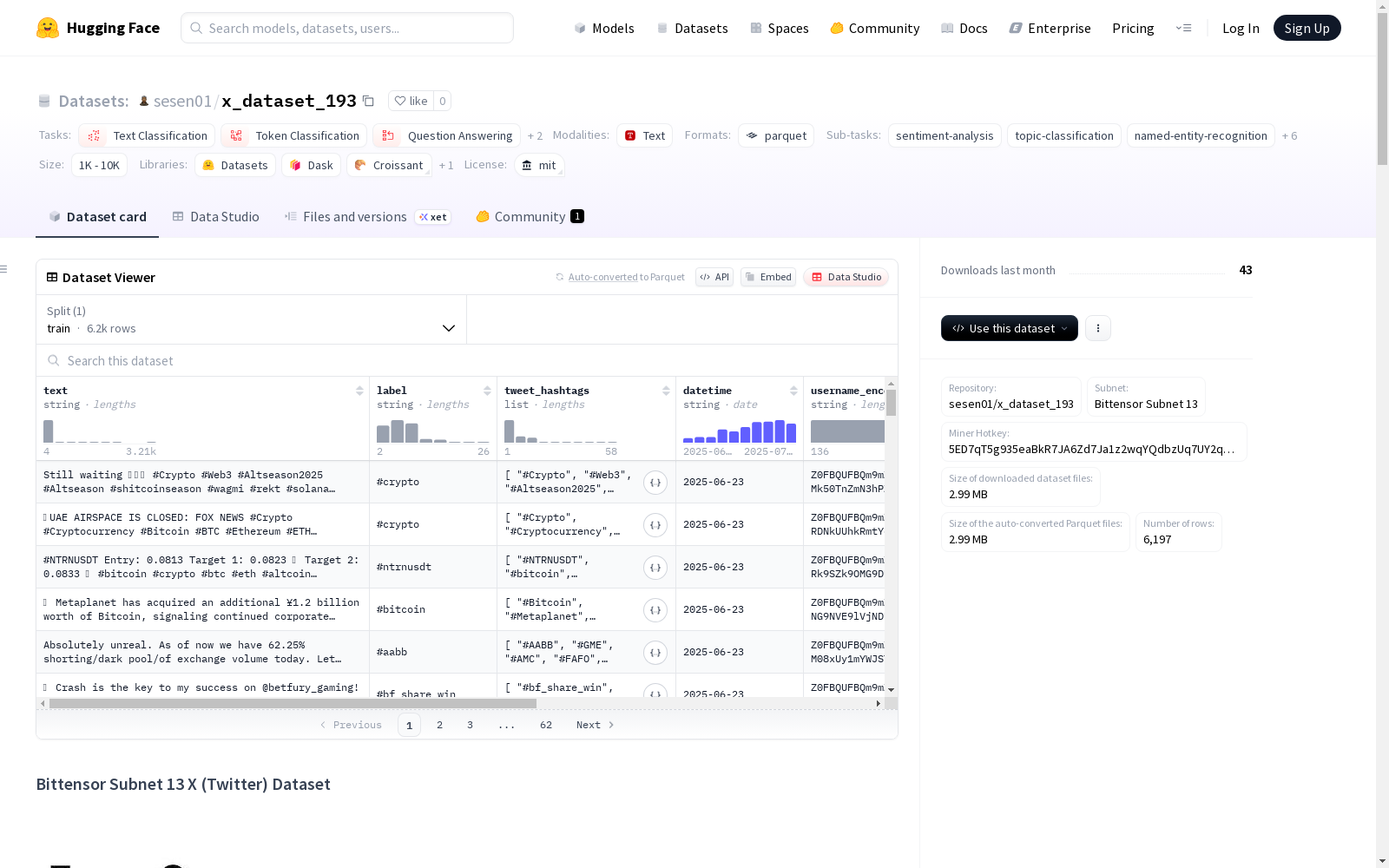This screenshot has width=1389, height=868.
Task: Open Data Studio from the viewer header
Action: 846,277
